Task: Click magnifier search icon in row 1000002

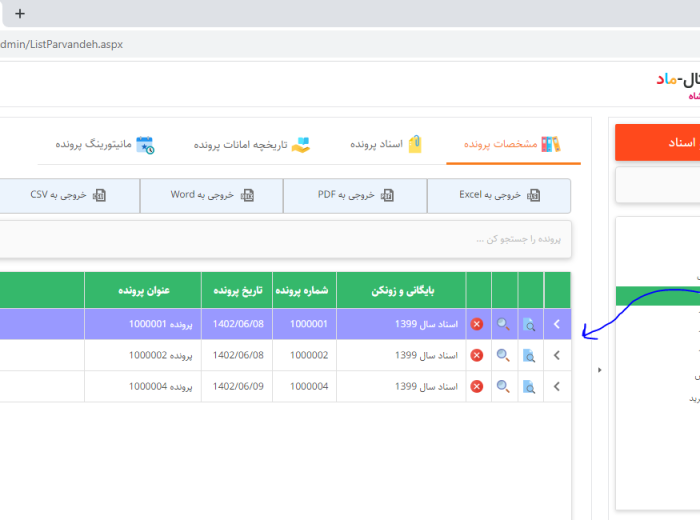Action: click(x=503, y=355)
